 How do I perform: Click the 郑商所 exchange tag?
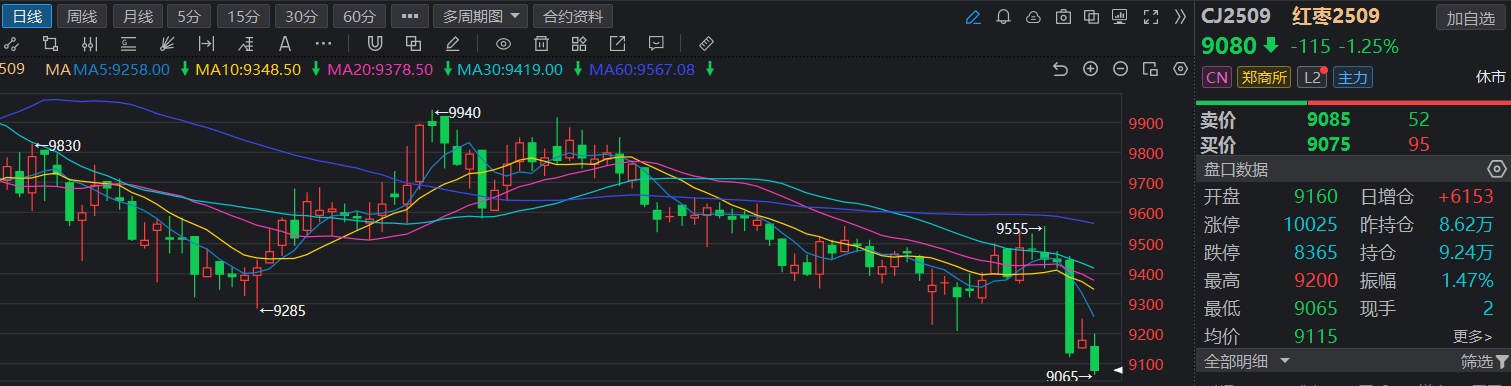tap(1263, 77)
